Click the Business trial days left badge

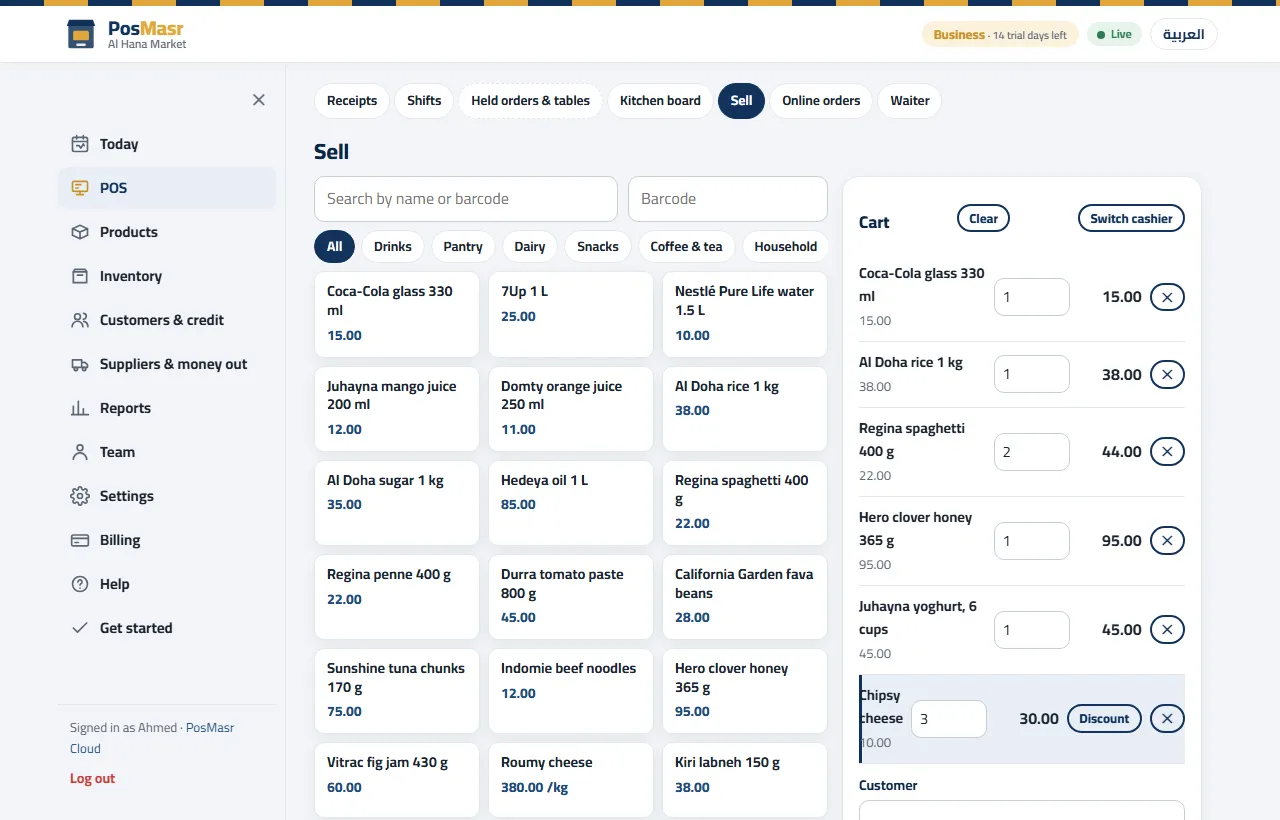tap(1000, 34)
